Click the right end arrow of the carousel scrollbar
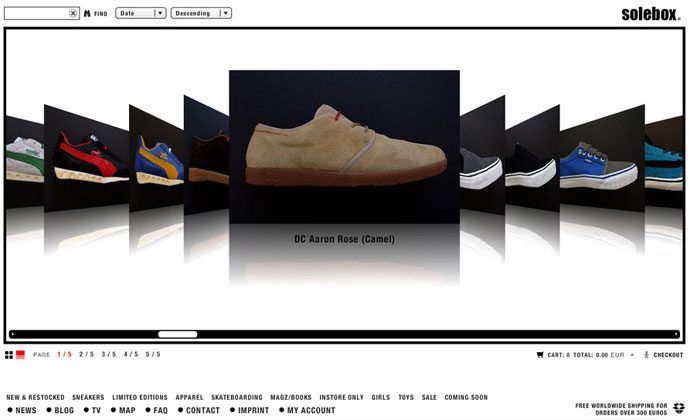This screenshot has width=690, height=420. pyautogui.click(x=676, y=335)
